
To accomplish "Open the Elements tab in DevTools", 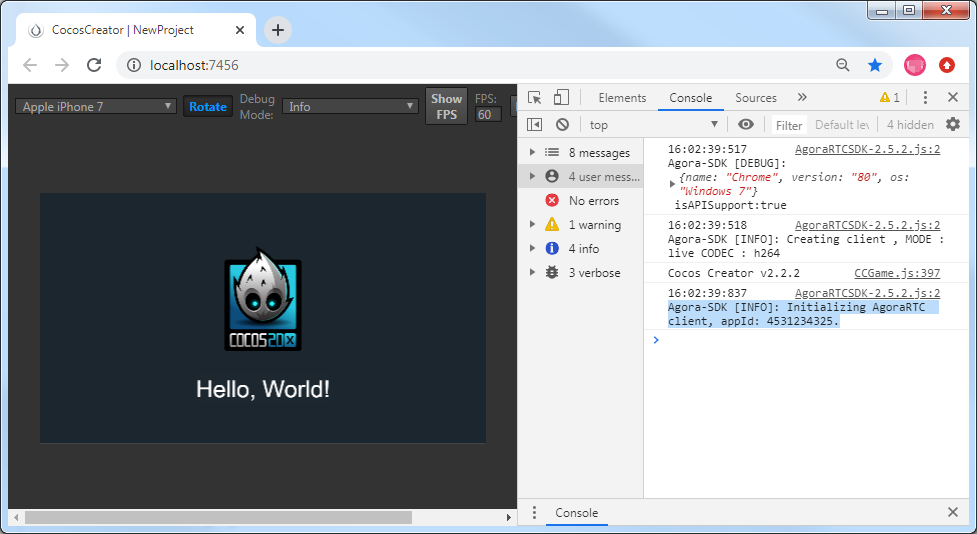I will point(622,98).
